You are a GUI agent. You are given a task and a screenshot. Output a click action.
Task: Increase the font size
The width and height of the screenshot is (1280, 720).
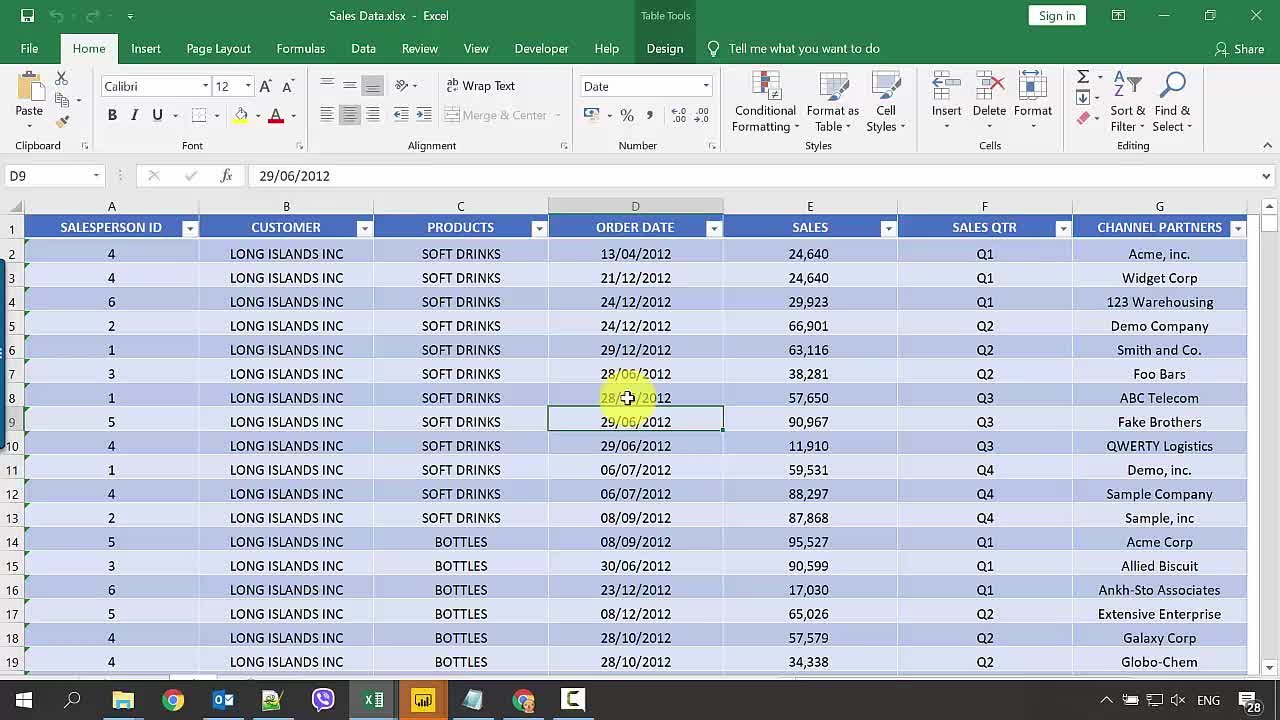click(x=265, y=86)
